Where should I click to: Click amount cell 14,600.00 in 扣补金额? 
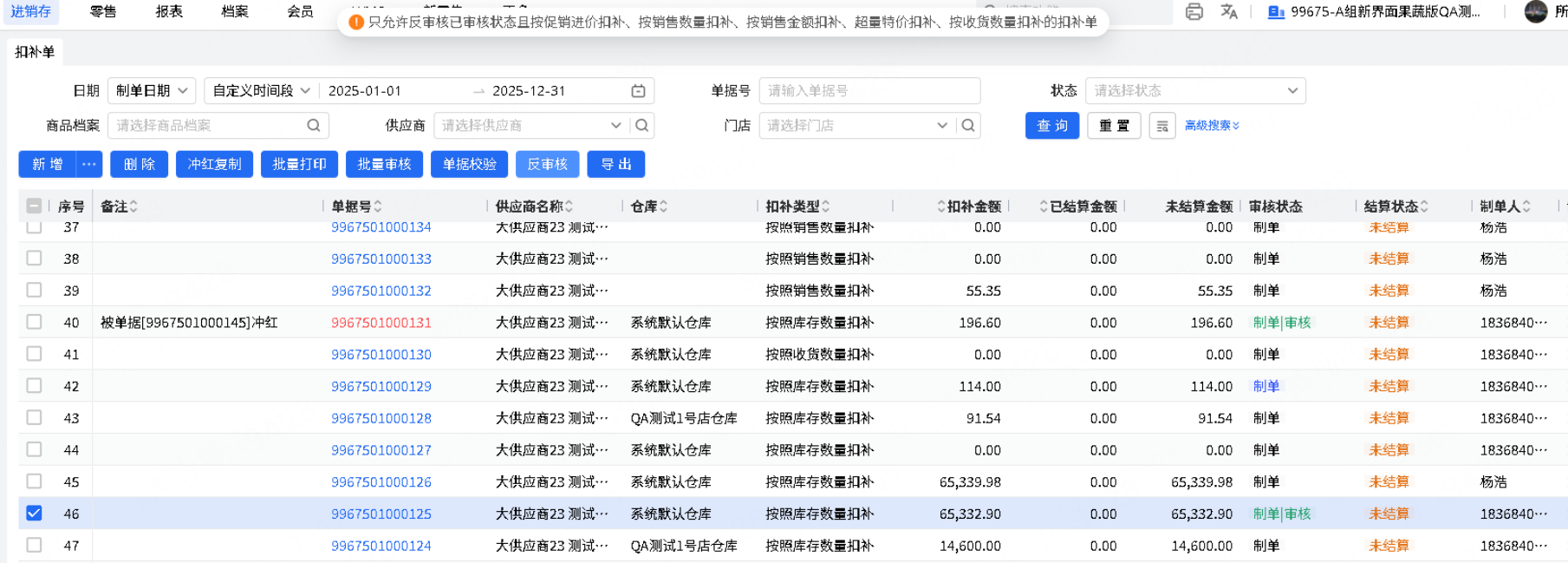(x=970, y=546)
